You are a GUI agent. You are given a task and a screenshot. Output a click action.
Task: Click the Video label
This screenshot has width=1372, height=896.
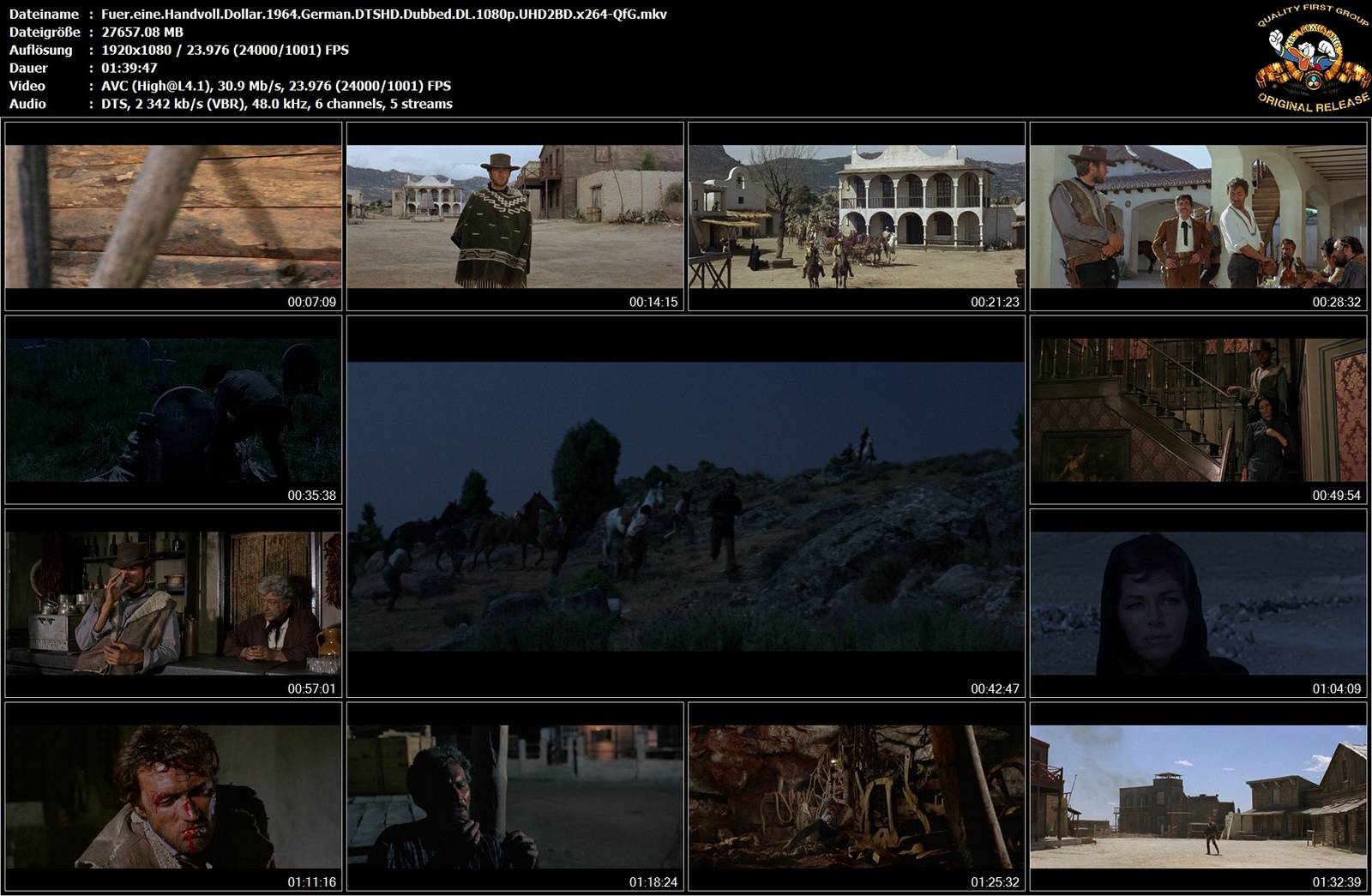tap(27, 86)
